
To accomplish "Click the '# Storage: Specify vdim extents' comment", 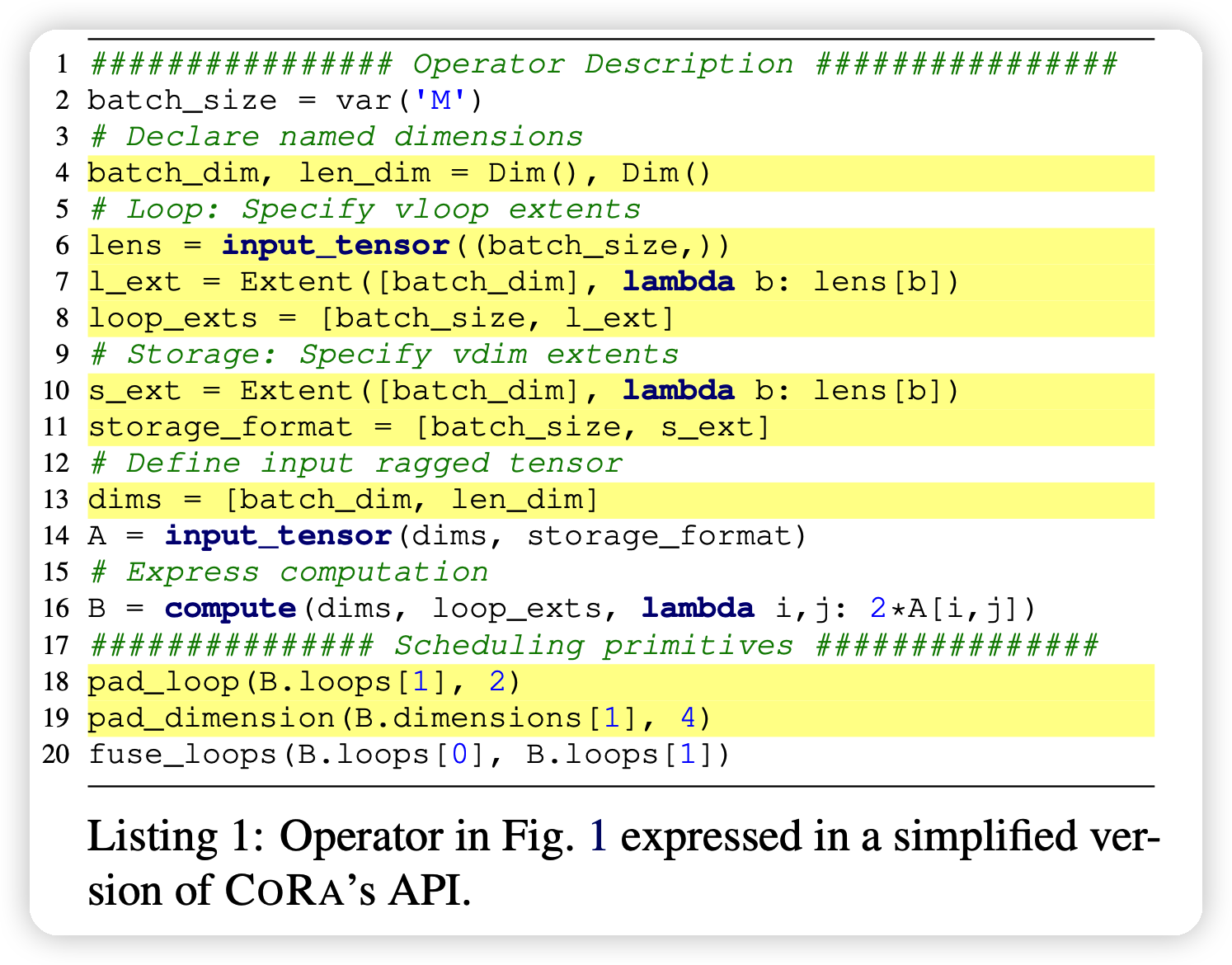I will click(383, 355).
